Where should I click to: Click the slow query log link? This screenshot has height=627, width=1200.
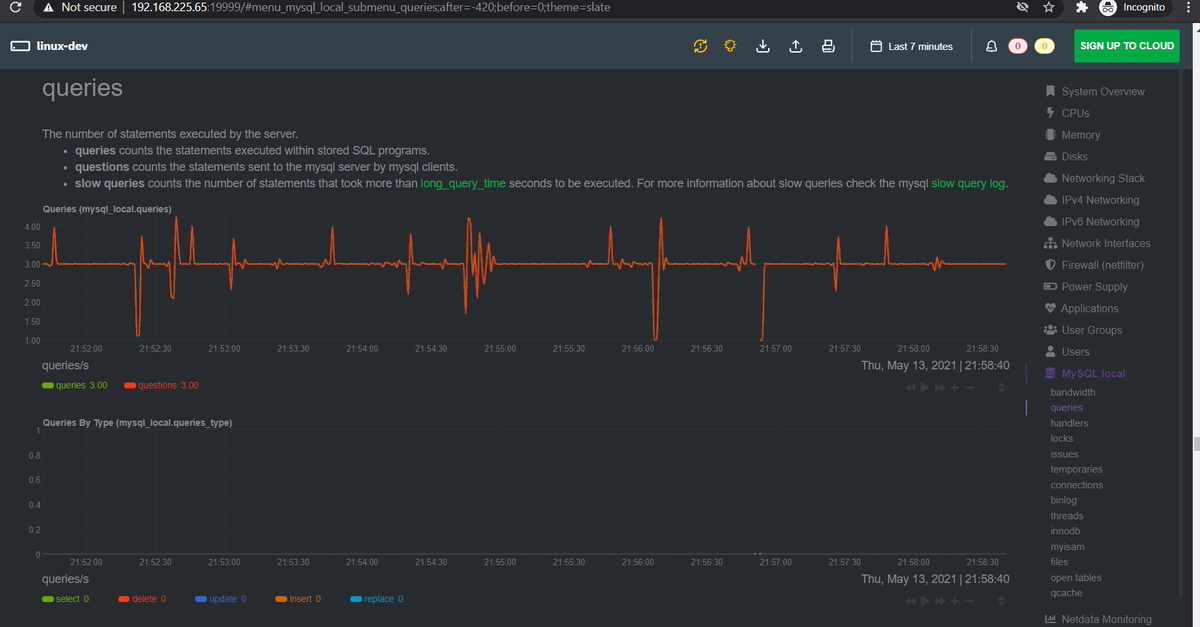pos(966,183)
